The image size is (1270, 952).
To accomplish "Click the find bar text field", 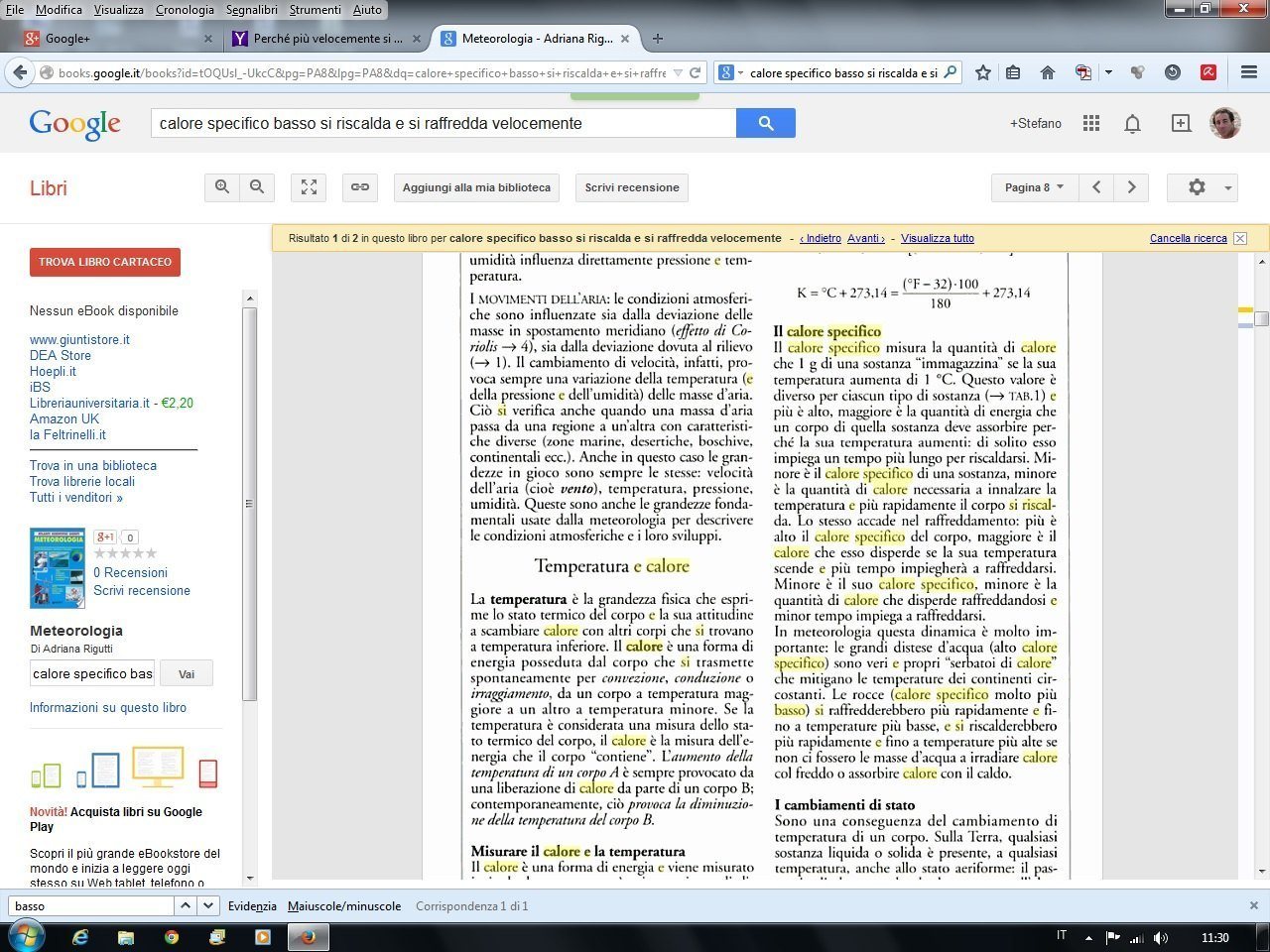I will 91,905.
